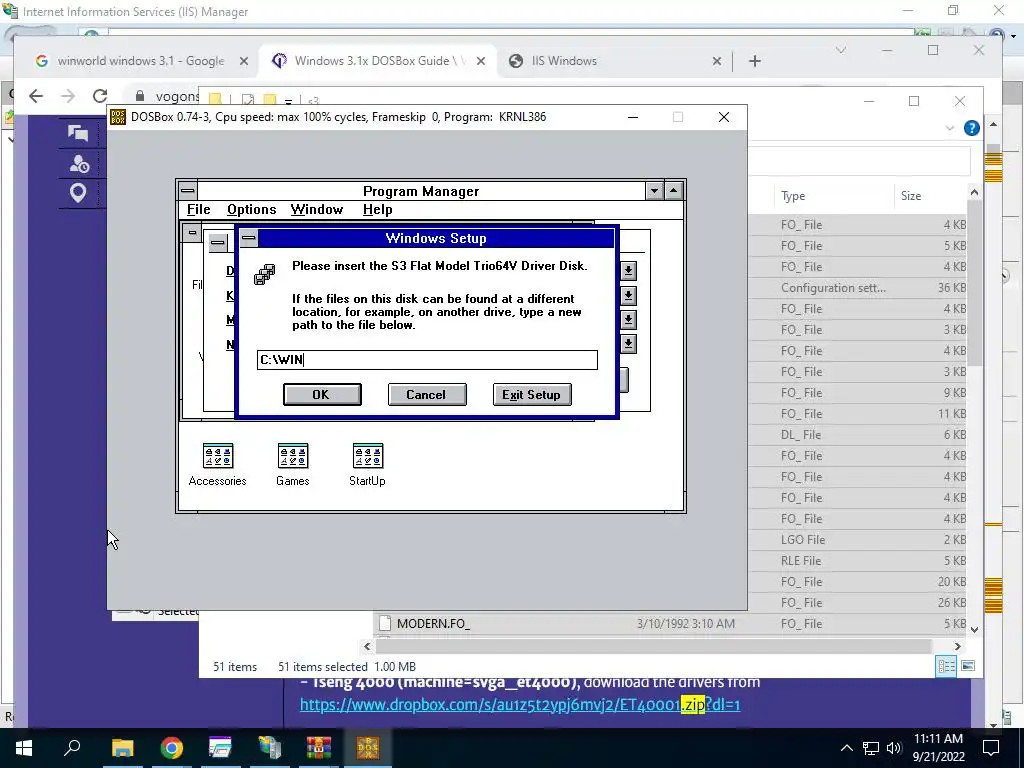Switch Explorer to details view icon
The height and width of the screenshot is (768, 1024).
point(946,666)
